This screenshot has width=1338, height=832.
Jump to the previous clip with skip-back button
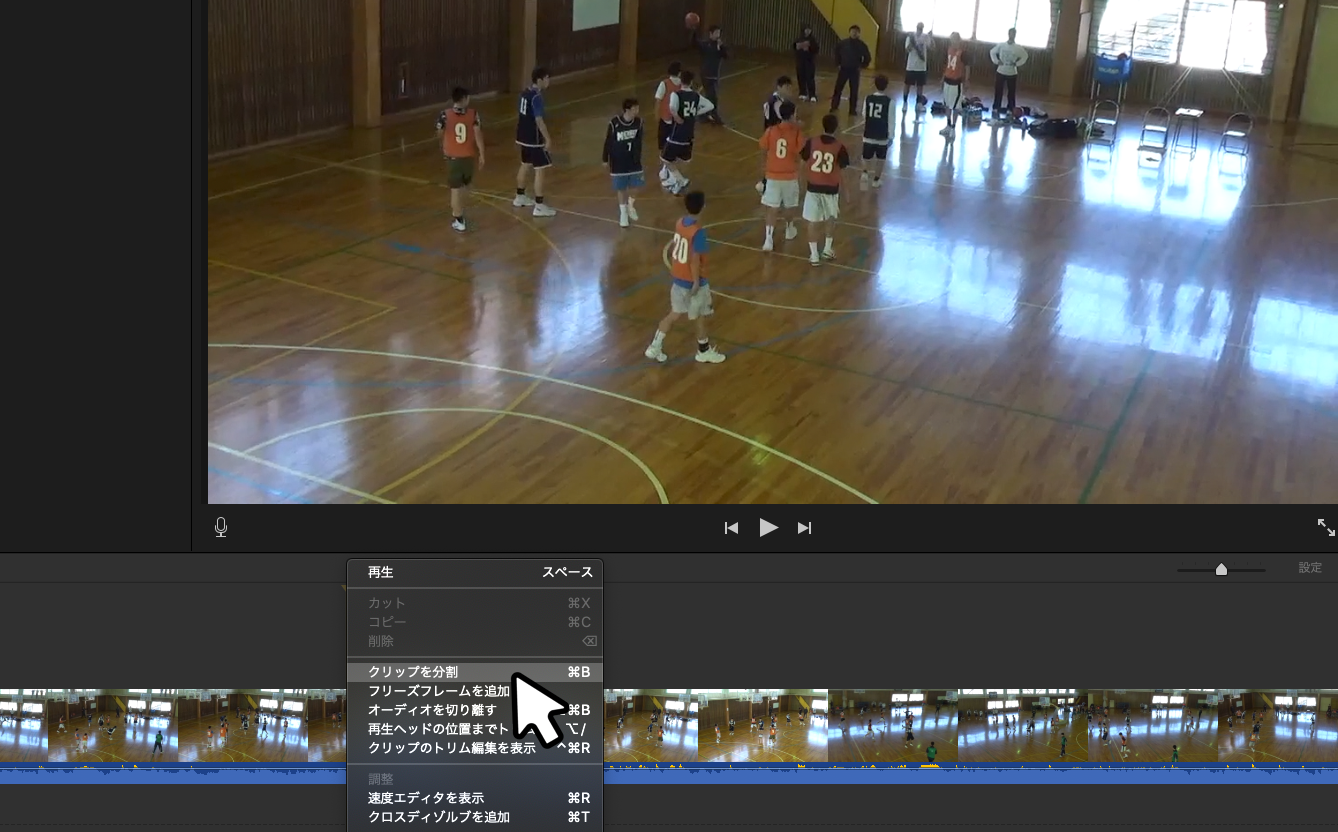click(731, 528)
